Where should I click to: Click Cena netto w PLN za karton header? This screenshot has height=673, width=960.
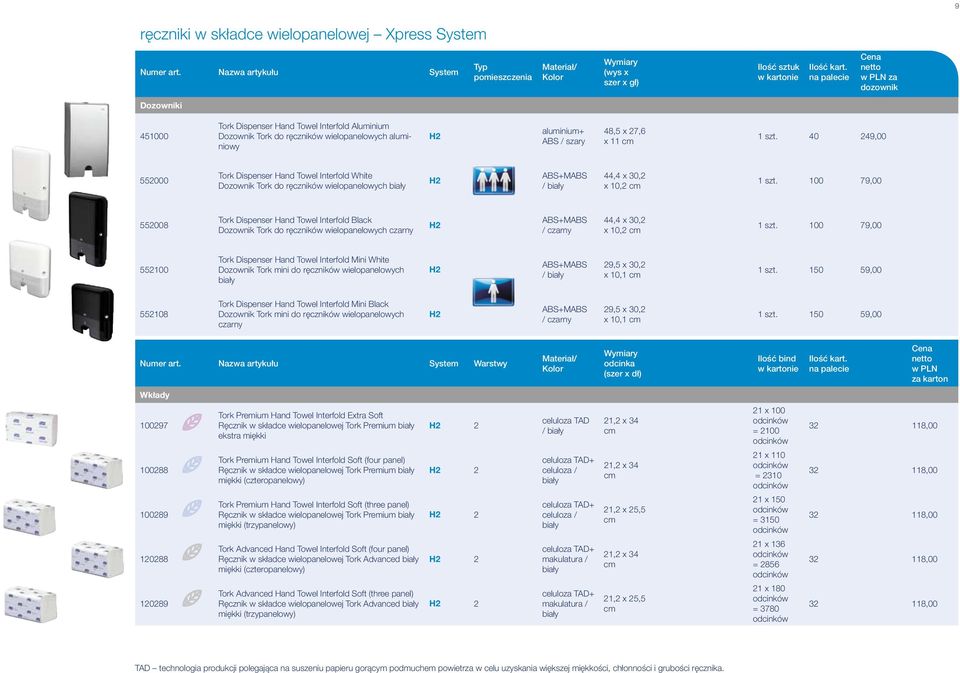click(x=929, y=364)
